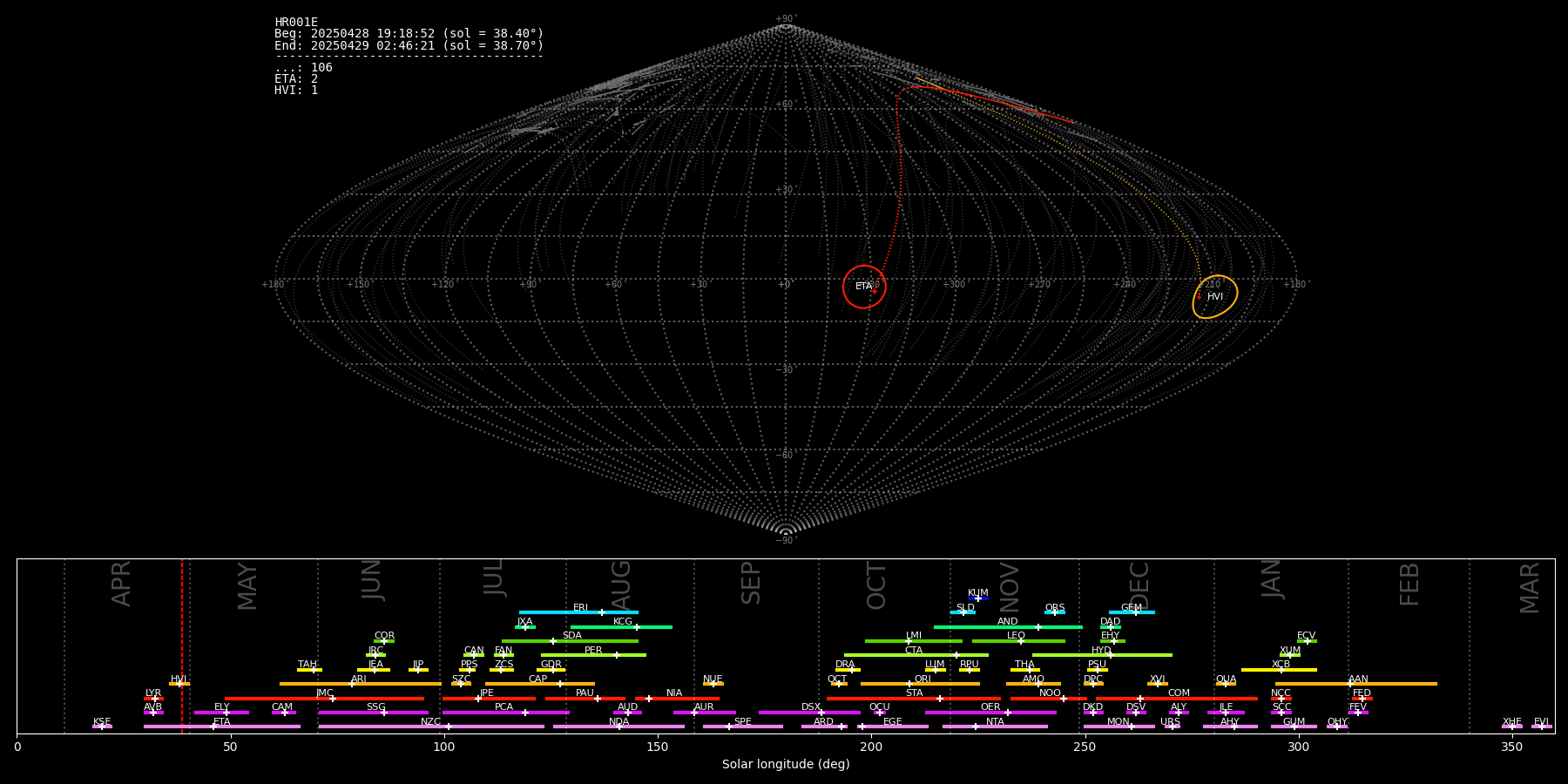Click the +120 right ascension label on map
Screen dimensions: 1568x784
443,285
